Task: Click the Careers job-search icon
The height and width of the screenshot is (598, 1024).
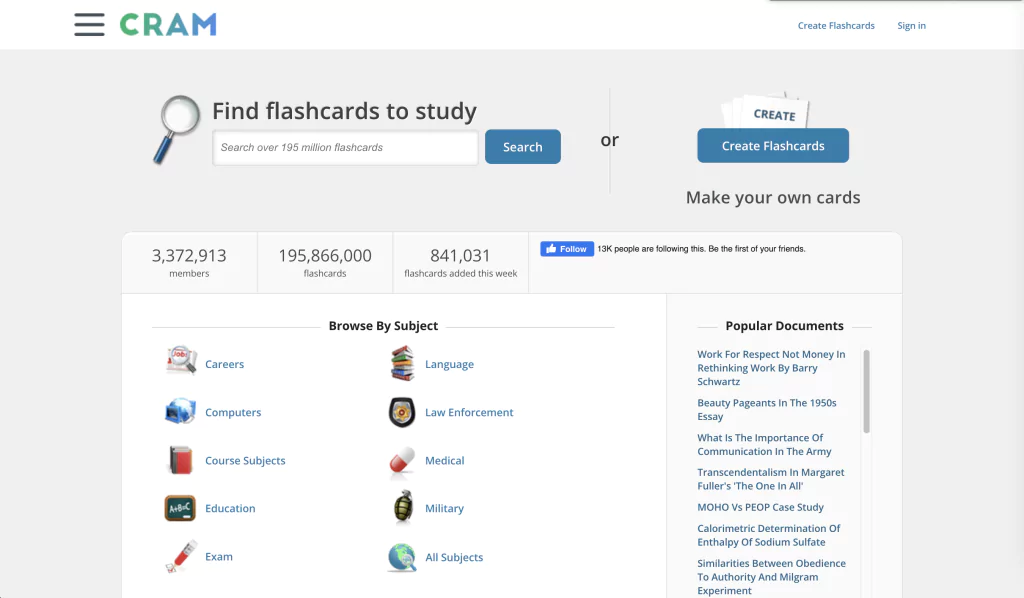Action: tap(181, 360)
